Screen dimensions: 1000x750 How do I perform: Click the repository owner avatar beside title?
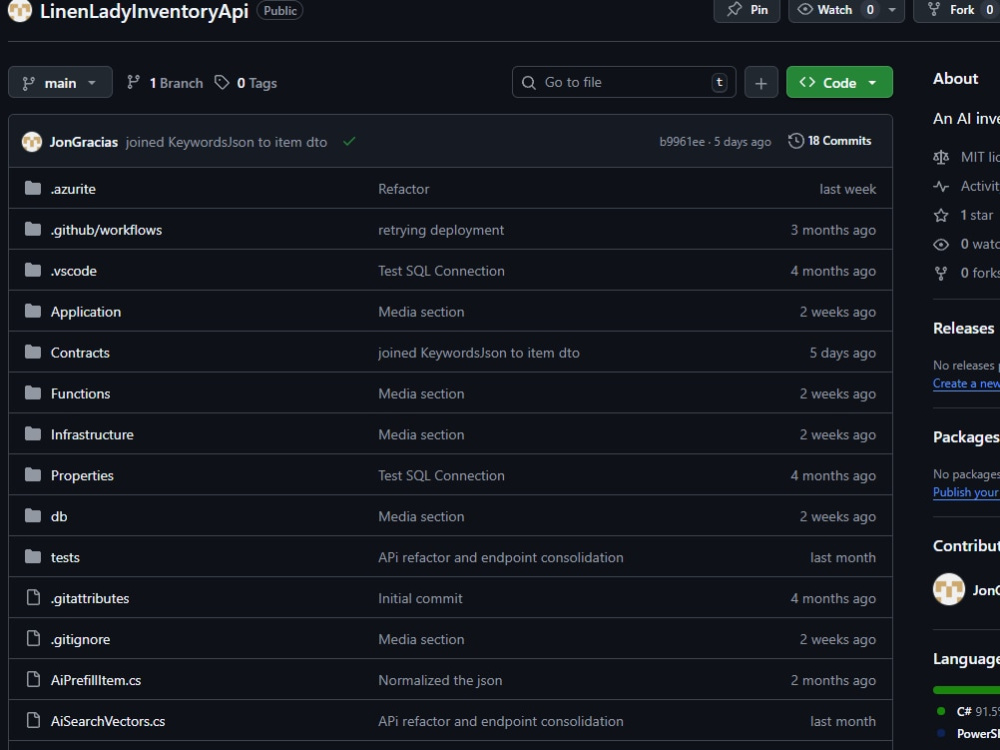pyautogui.click(x=20, y=10)
